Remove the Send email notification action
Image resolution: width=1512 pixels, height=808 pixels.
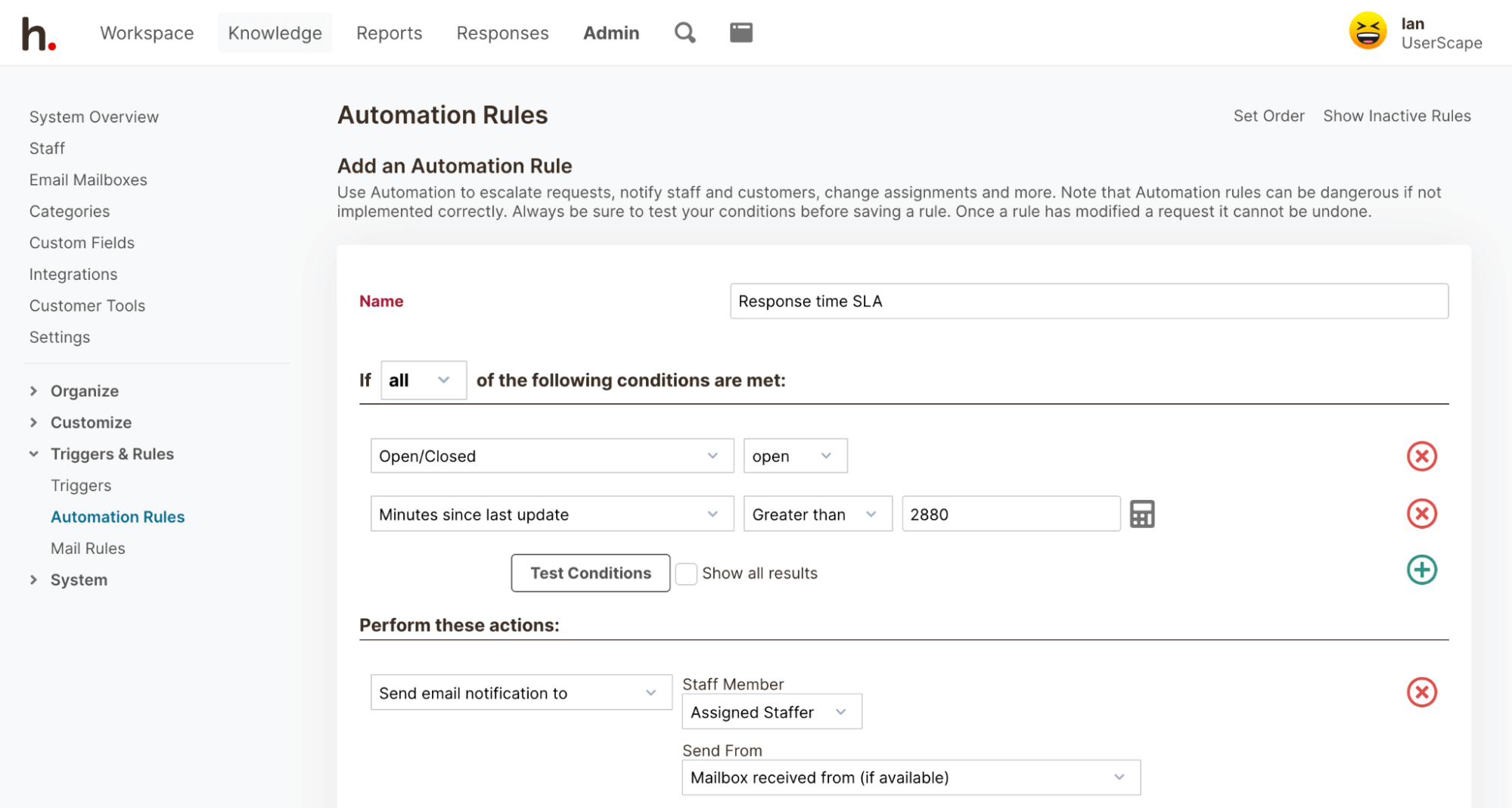pos(1422,691)
